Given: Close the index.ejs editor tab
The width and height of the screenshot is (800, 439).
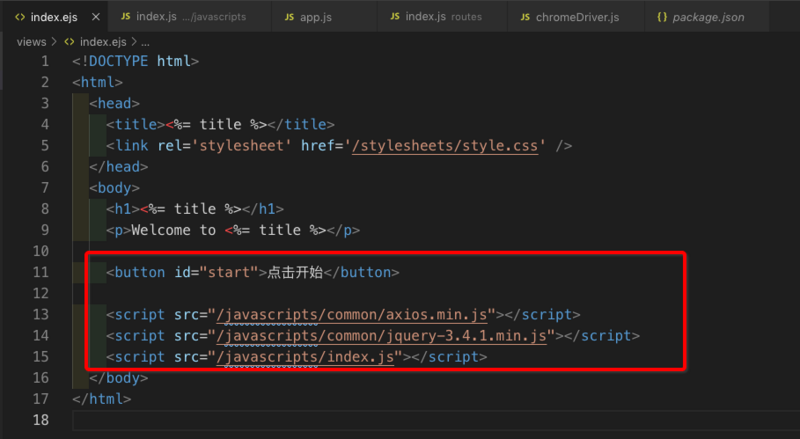Looking at the screenshot, I should tap(95, 18).
